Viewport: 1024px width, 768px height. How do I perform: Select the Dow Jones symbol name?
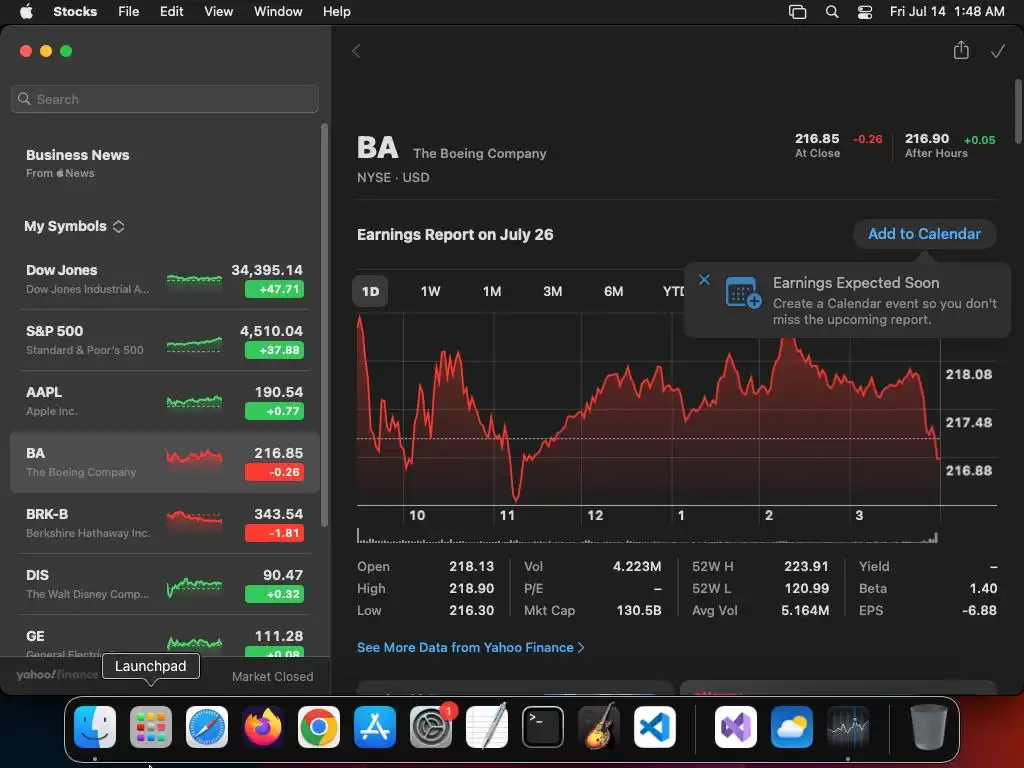click(61, 270)
